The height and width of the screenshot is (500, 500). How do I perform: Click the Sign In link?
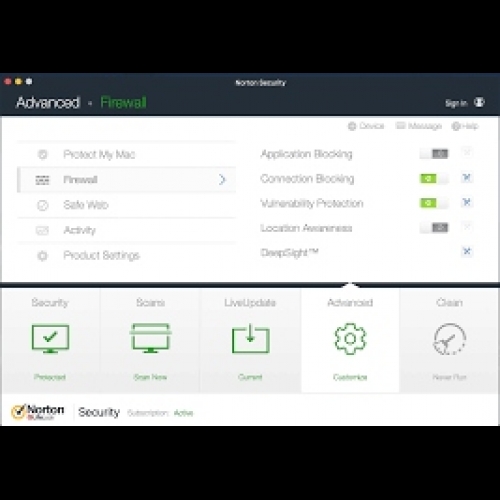pyautogui.click(x=456, y=103)
